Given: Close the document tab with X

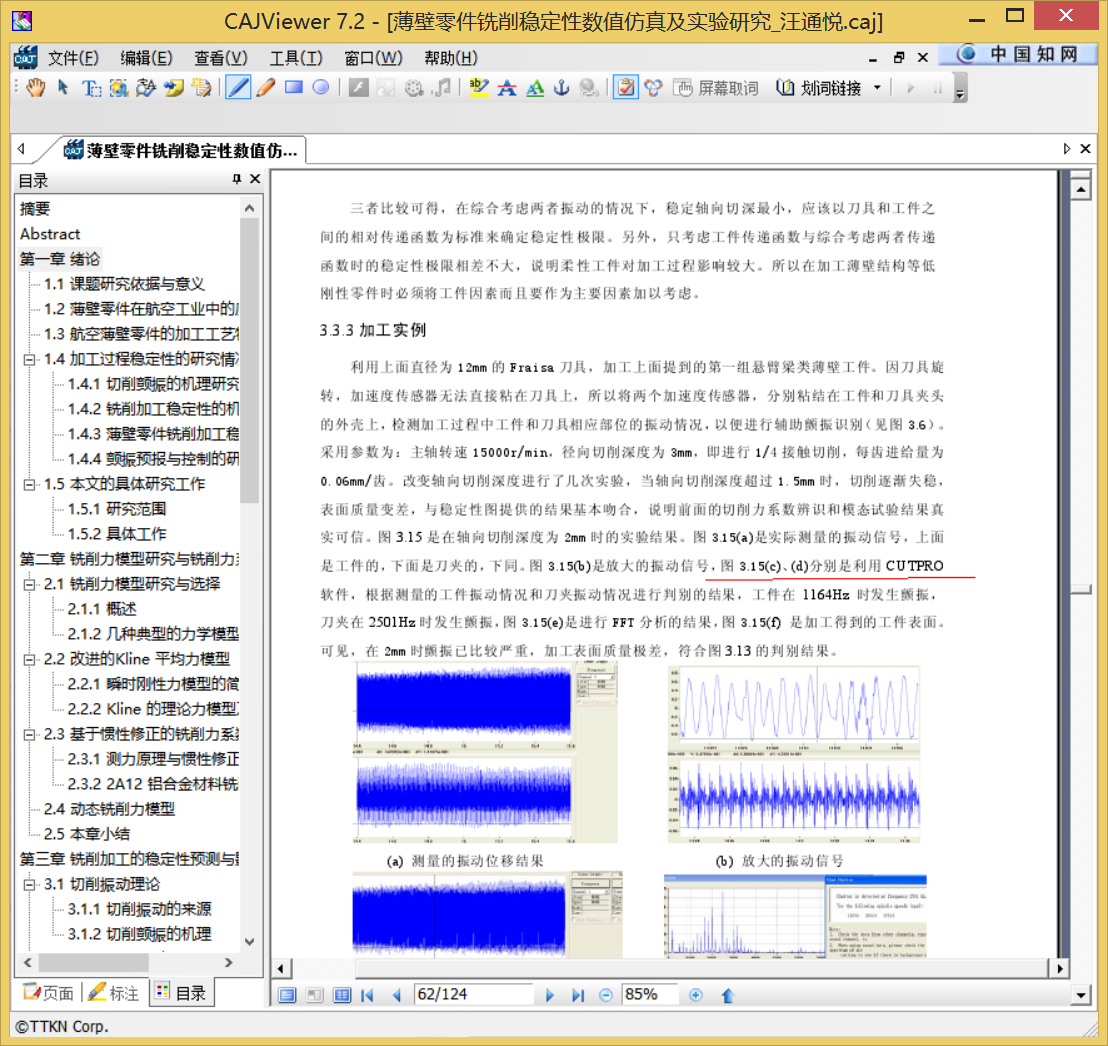Looking at the screenshot, I should click(x=1085, y=148).
